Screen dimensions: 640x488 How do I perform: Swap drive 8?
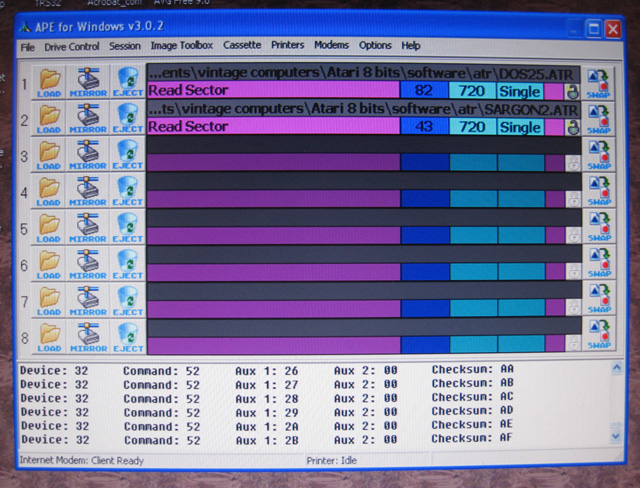598,335
